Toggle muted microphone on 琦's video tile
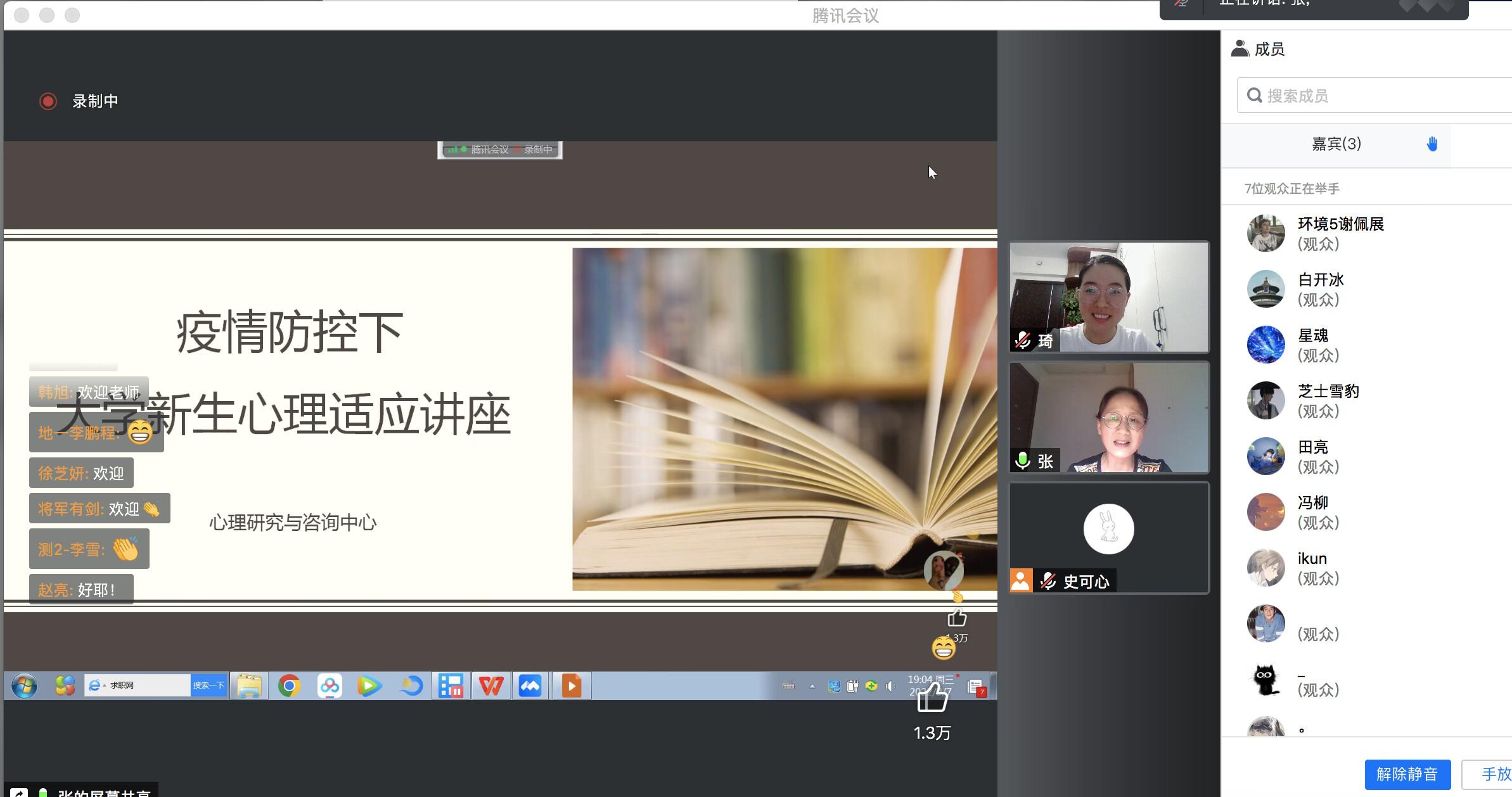Viewport: 1512px width, 797px height. [x=1023, y=341]
